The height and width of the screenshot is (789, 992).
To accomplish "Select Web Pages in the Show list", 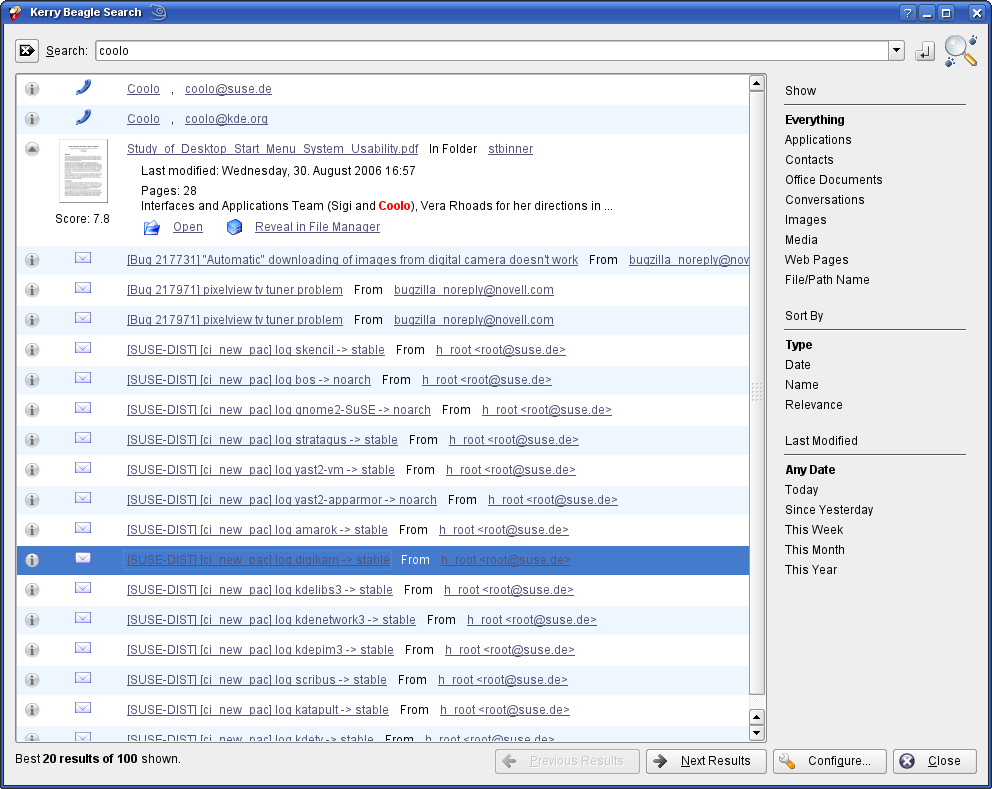I will point(816,260).
